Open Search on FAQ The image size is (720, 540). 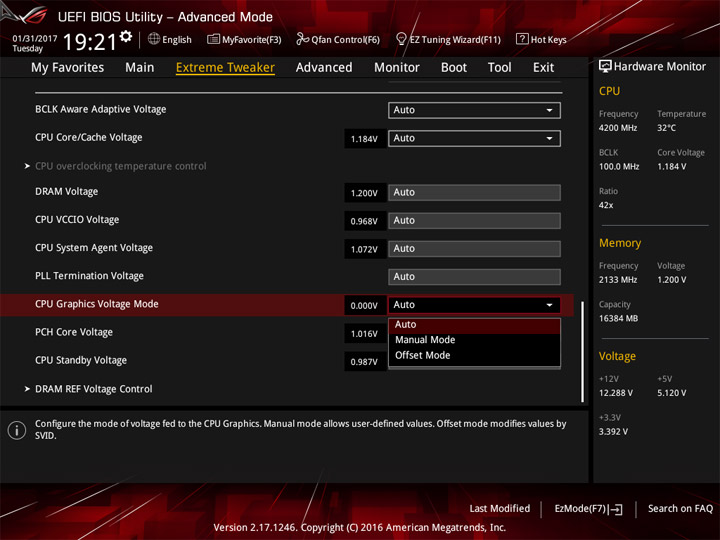coord(680,509)
